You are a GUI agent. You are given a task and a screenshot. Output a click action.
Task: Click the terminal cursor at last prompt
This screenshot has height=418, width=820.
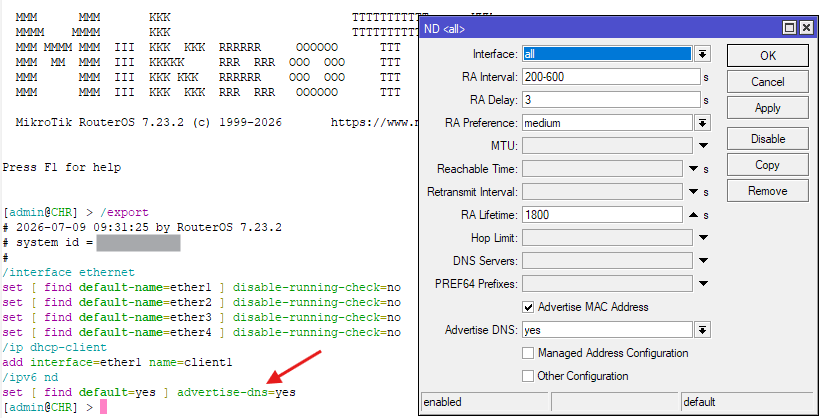point(103,407)
